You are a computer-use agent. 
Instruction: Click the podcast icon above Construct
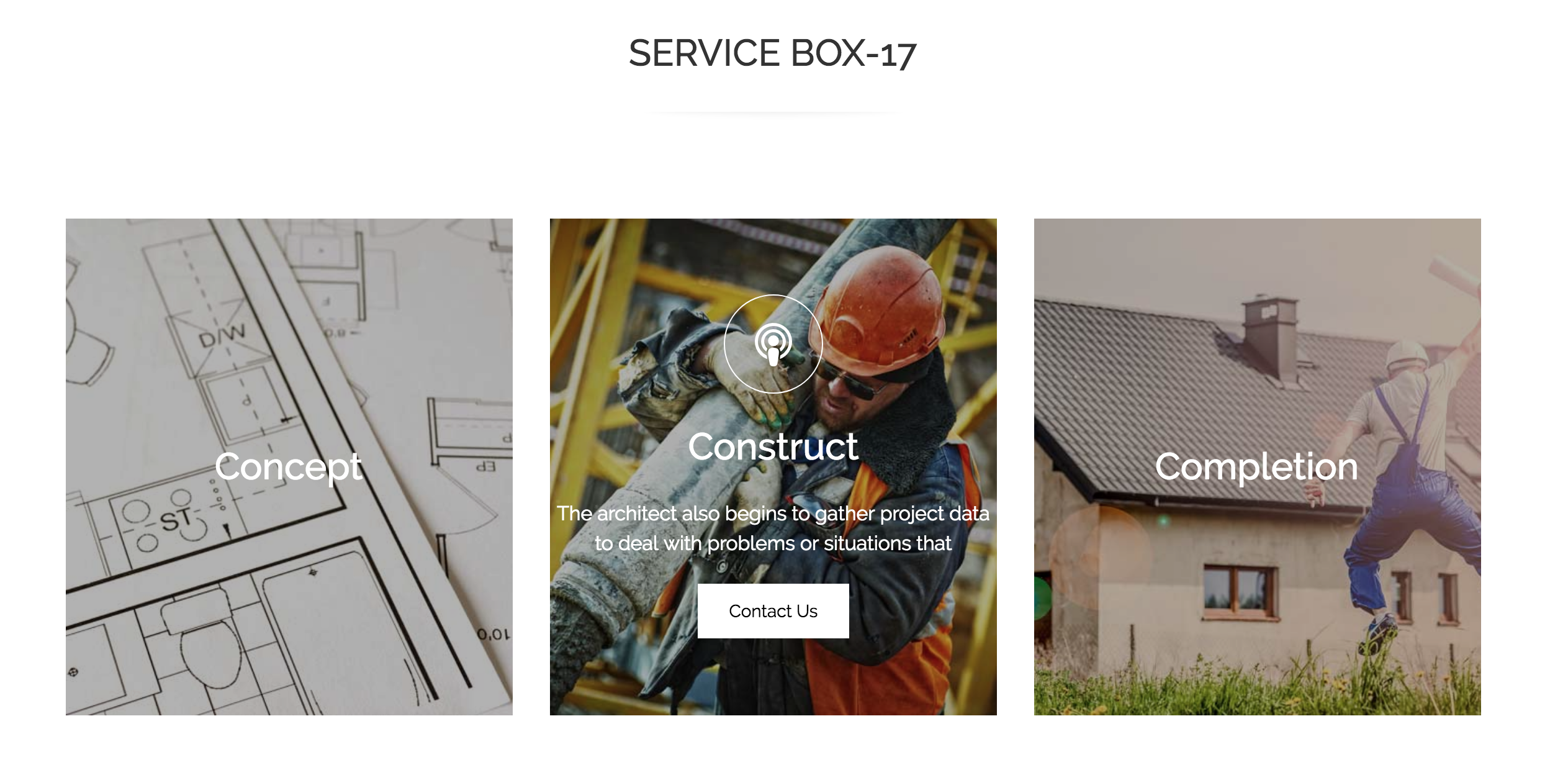(773, 344)
